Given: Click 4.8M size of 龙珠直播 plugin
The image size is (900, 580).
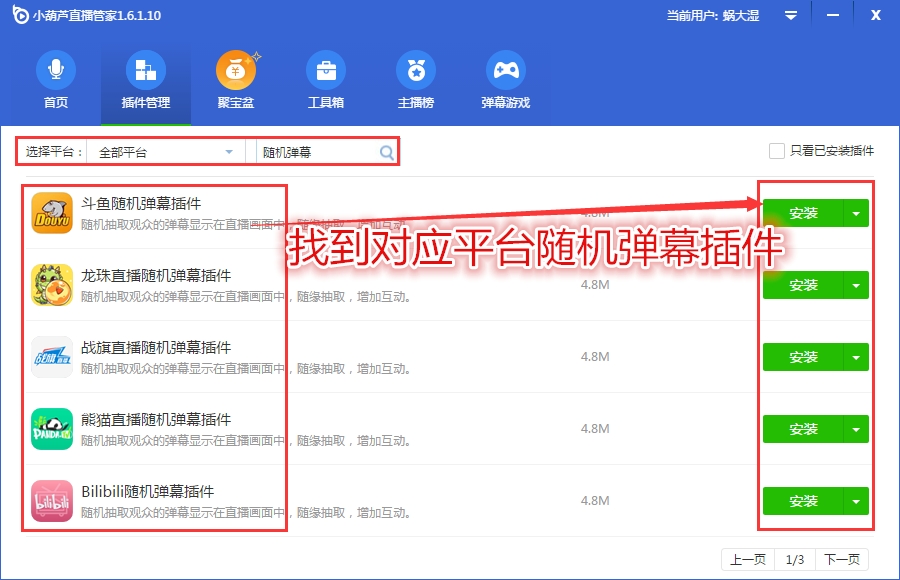Looking at the screenshot, I should pos(595,285).
